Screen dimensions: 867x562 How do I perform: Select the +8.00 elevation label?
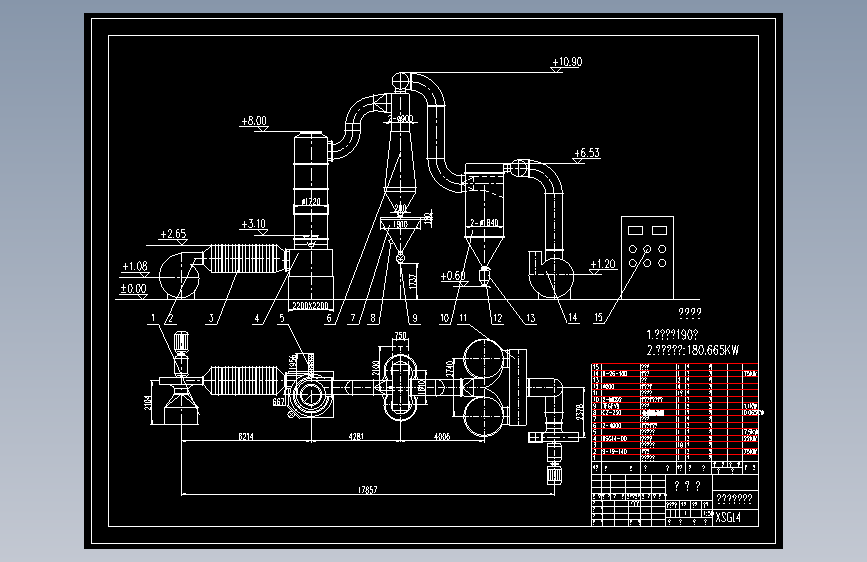254,121
